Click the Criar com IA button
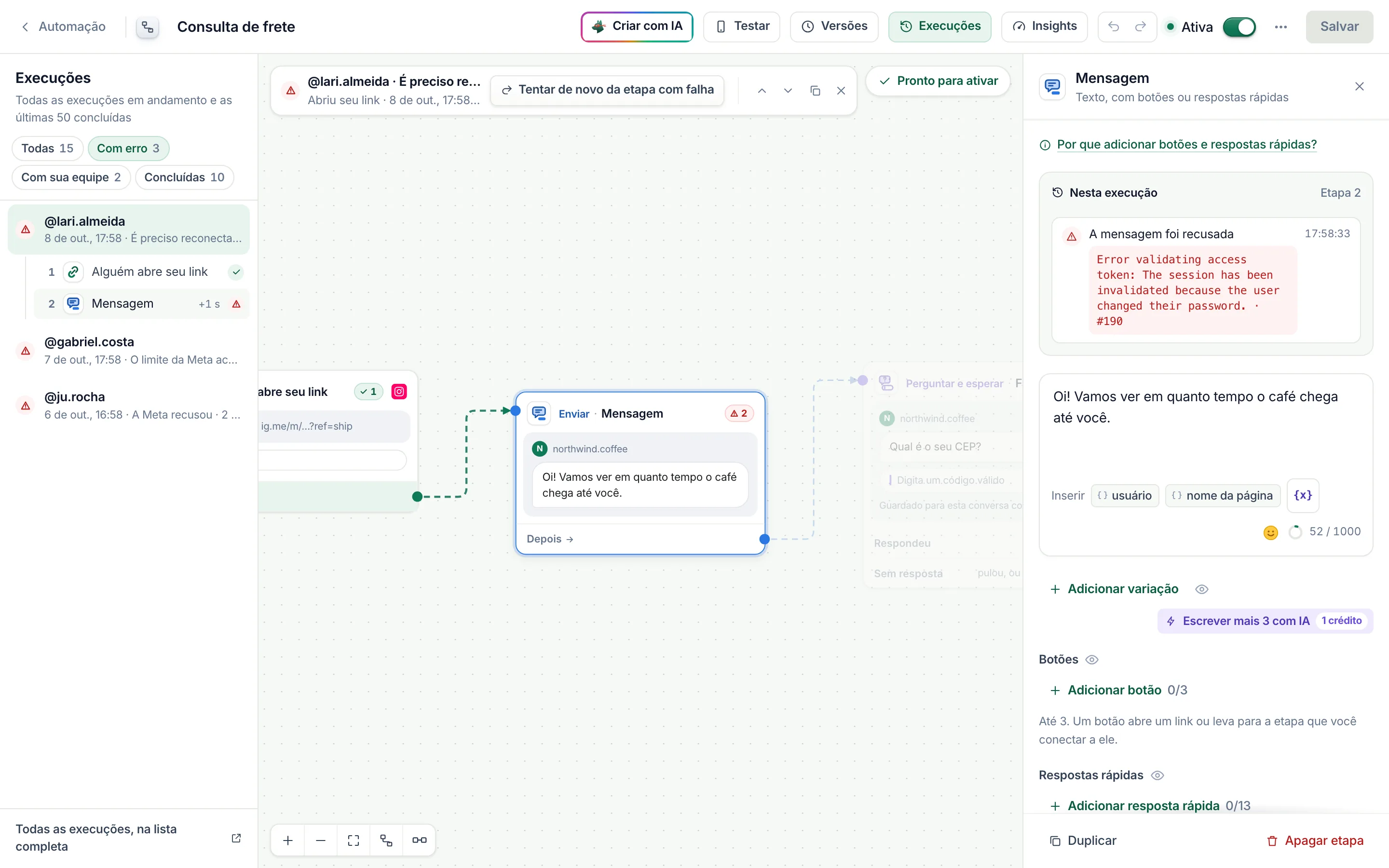1389x868 pixels. pyautogui.click(x=637, y=27)
